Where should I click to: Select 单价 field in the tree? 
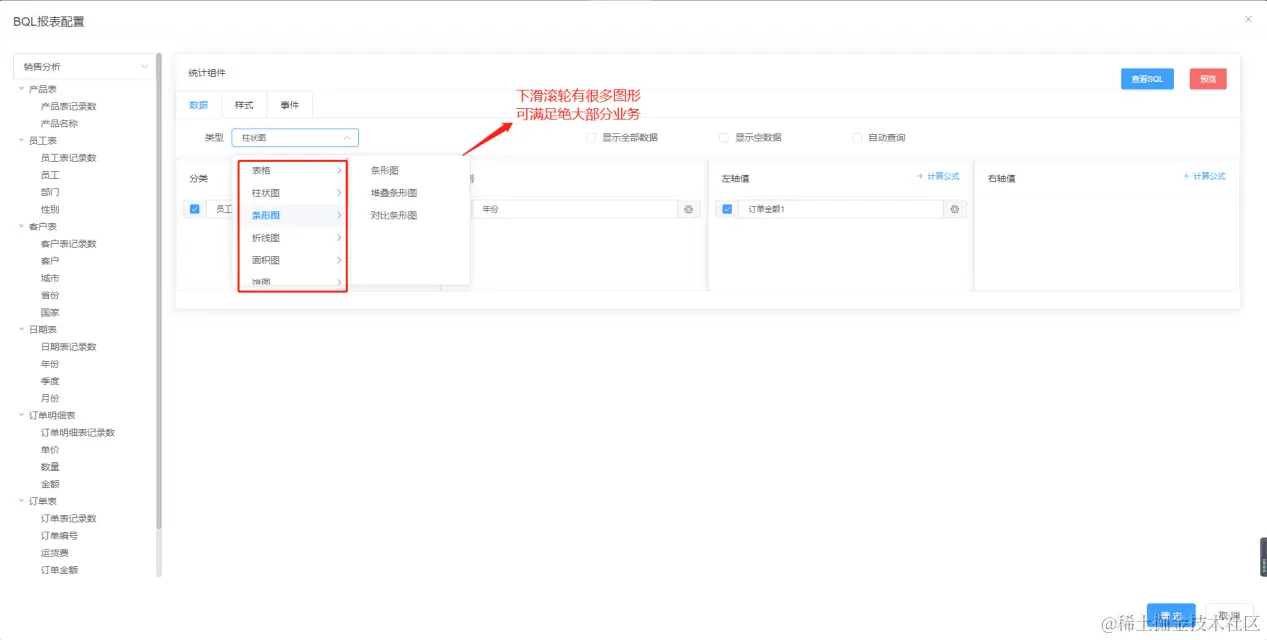pos(50,450)
